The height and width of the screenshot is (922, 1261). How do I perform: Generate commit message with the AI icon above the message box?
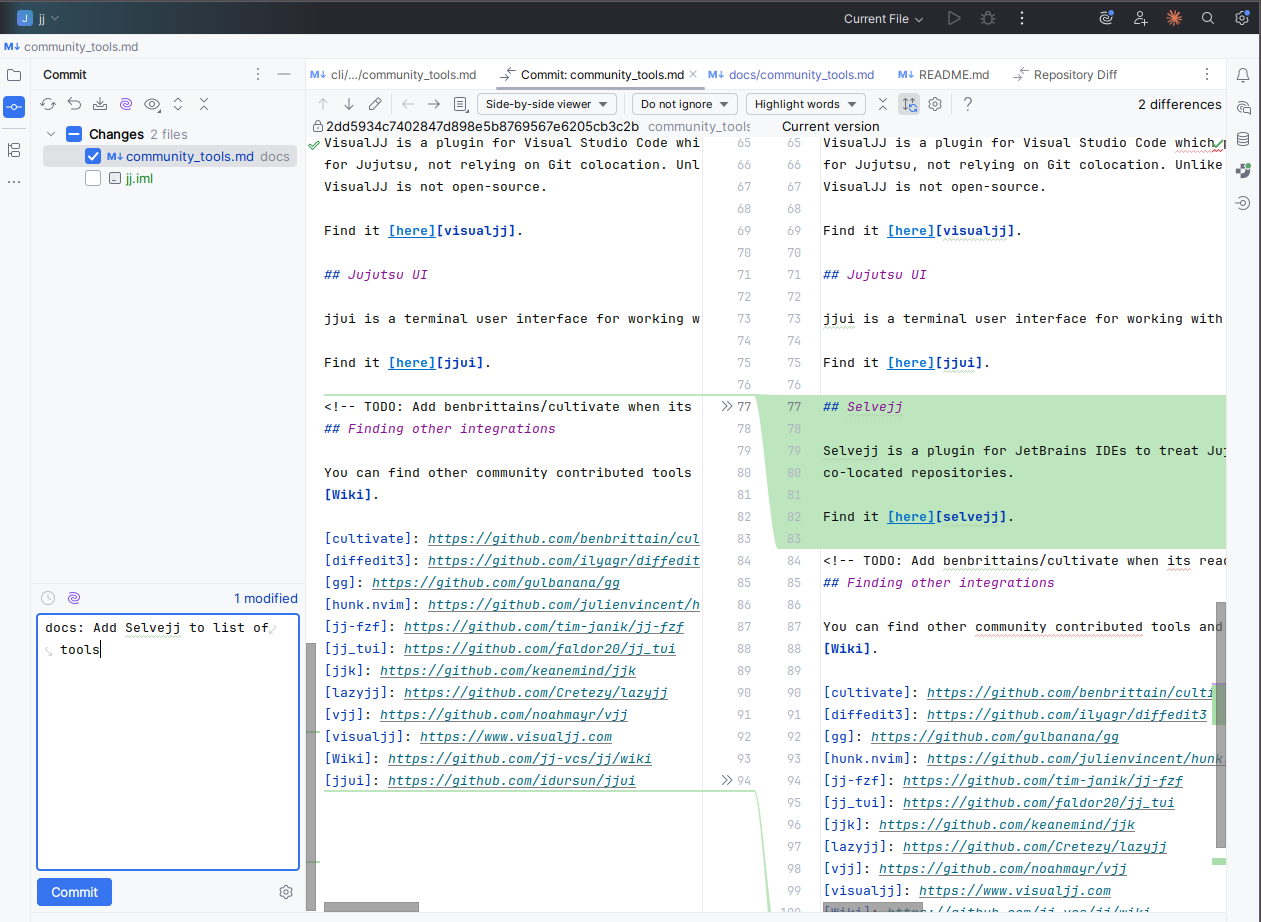(74, 598)
